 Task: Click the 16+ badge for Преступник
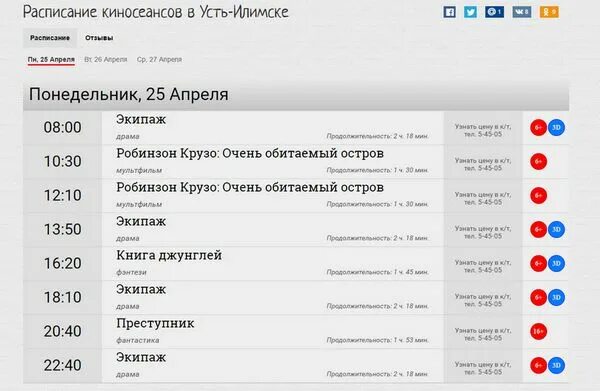pyautogui.click(x=538, y=331)
